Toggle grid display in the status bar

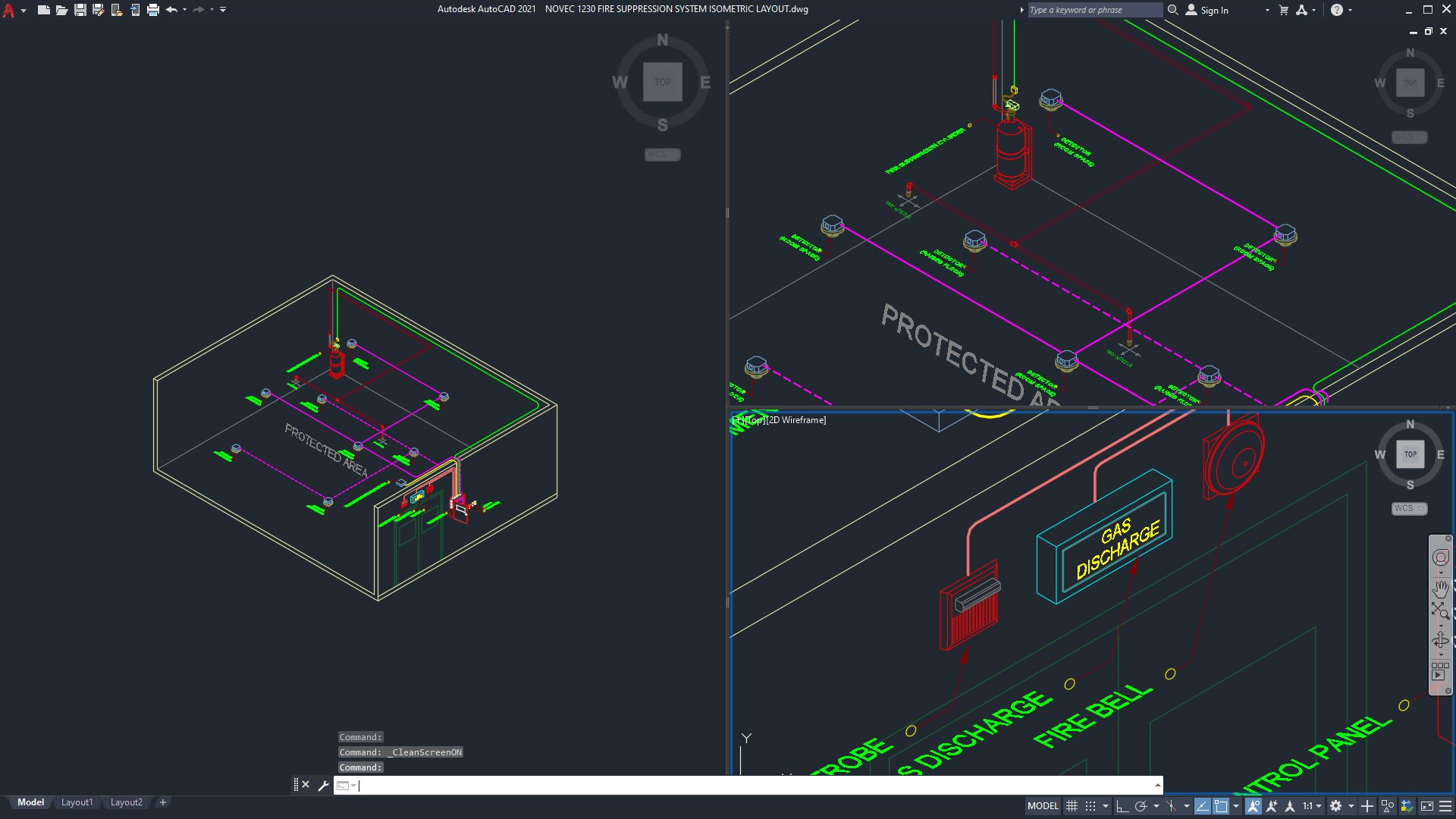(1072, 806)
